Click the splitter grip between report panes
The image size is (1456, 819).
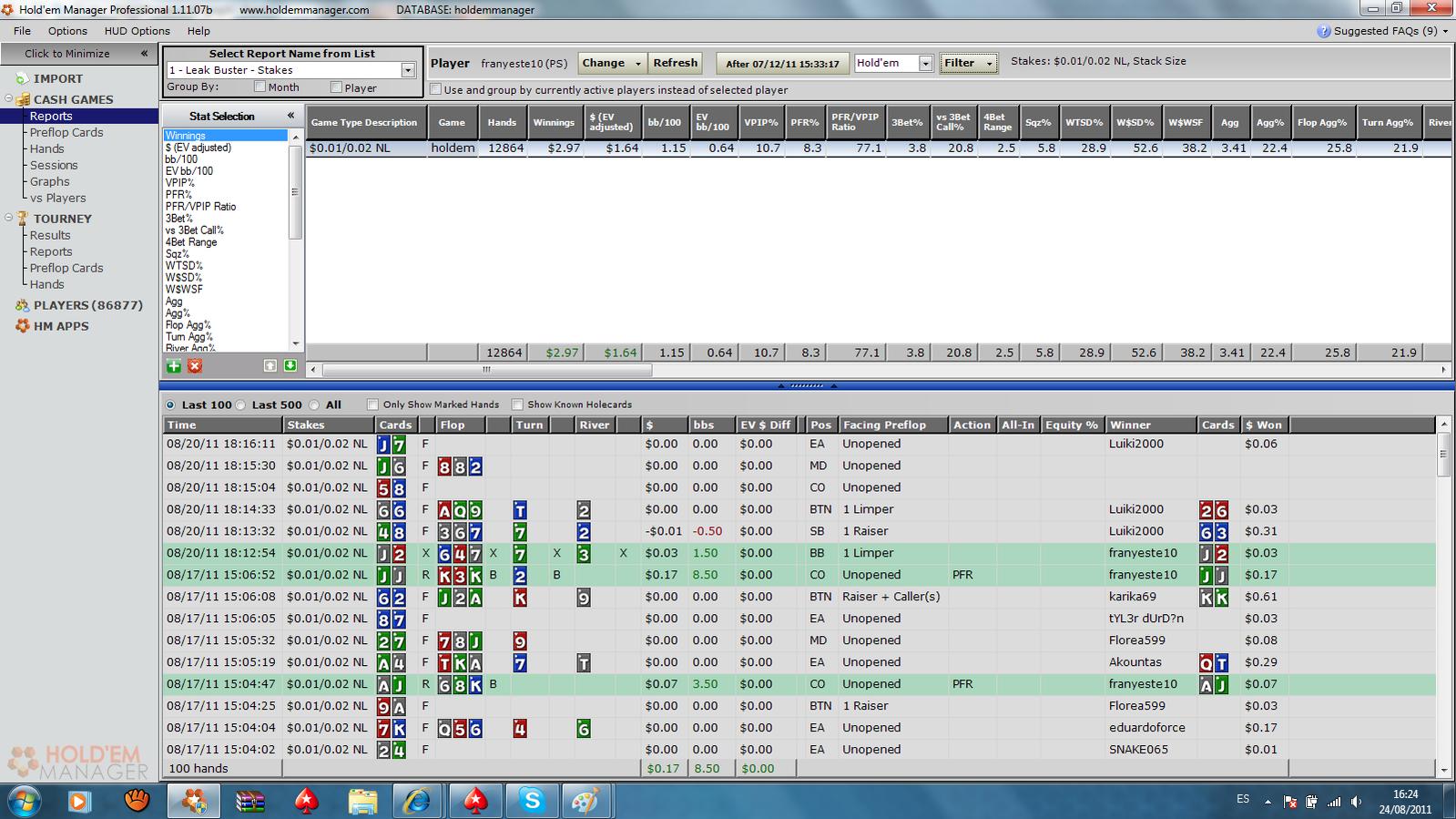807,385
